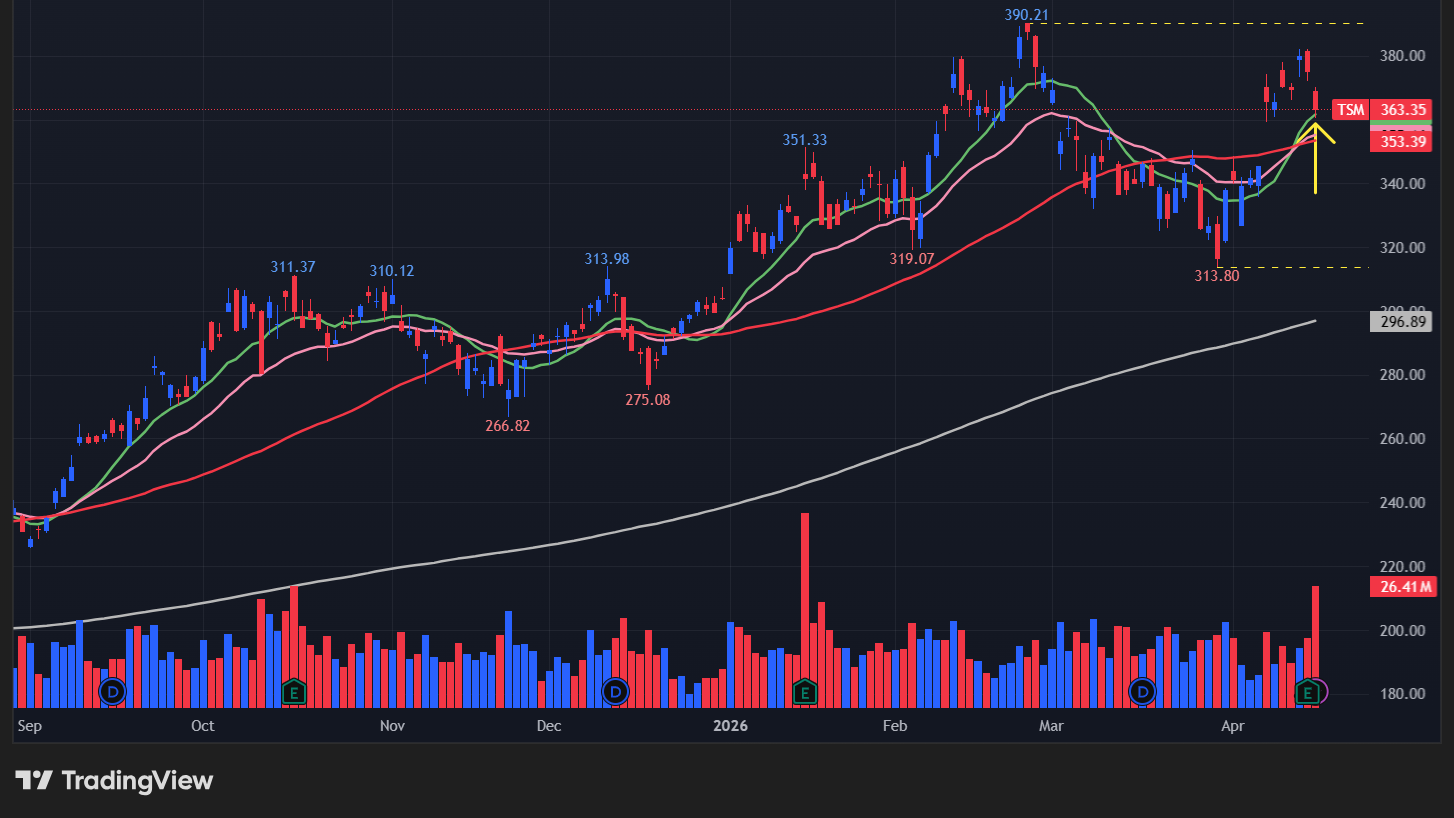Click the 390.21 high price marker
The height and width of the screenshot is (818, 1454).
[1027, 15]
